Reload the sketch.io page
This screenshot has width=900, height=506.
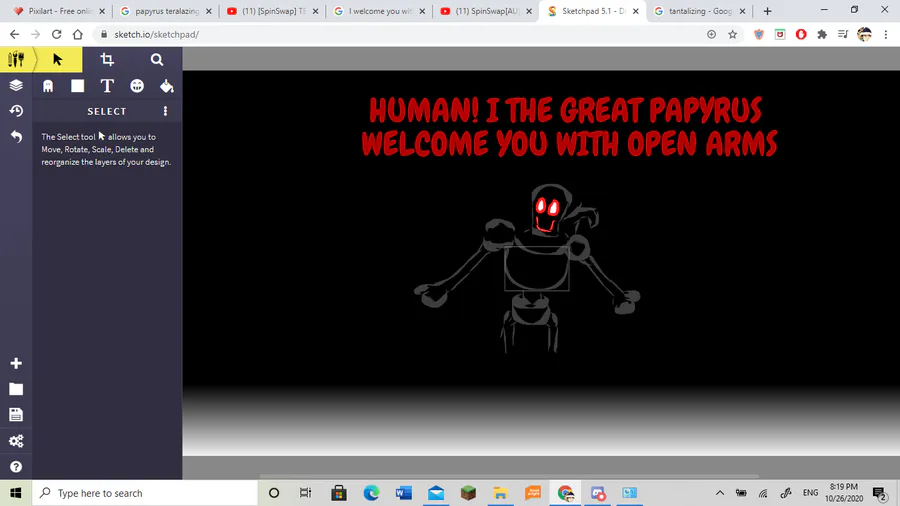tap(56, 34)
